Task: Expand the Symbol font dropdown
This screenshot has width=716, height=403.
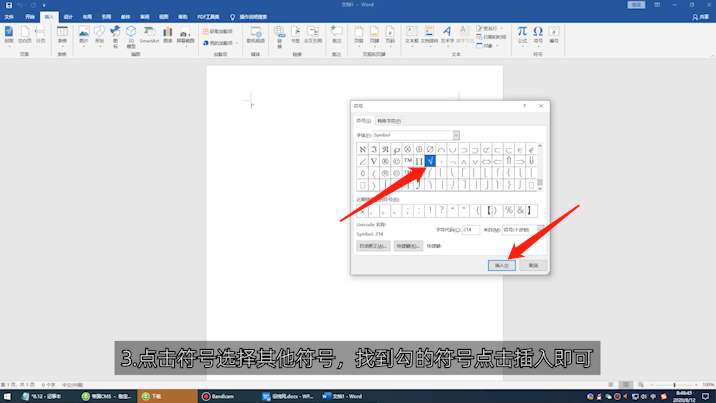Action: click(456, 134)
